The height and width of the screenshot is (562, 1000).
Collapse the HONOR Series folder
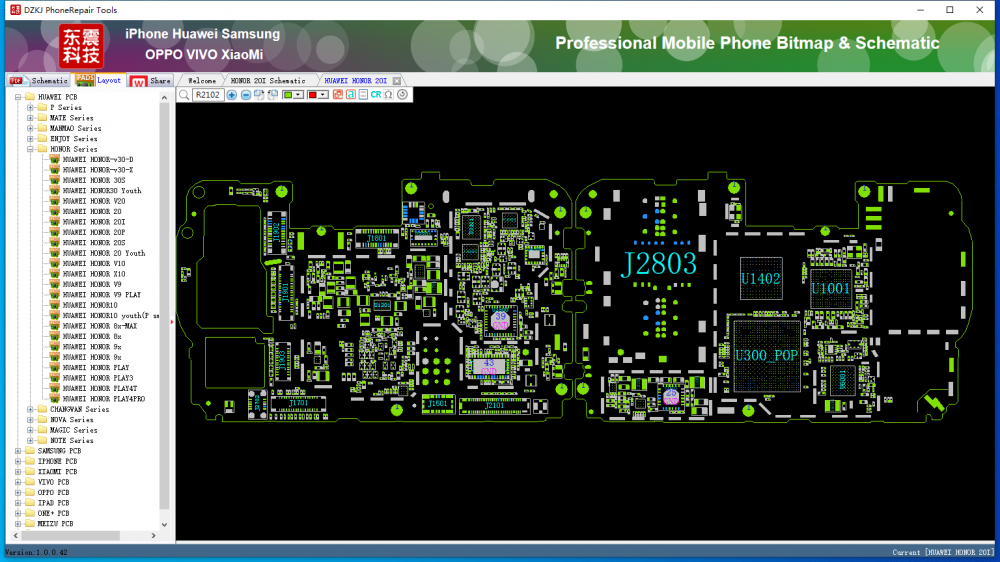pyautogui.click(x=31, y=149)
